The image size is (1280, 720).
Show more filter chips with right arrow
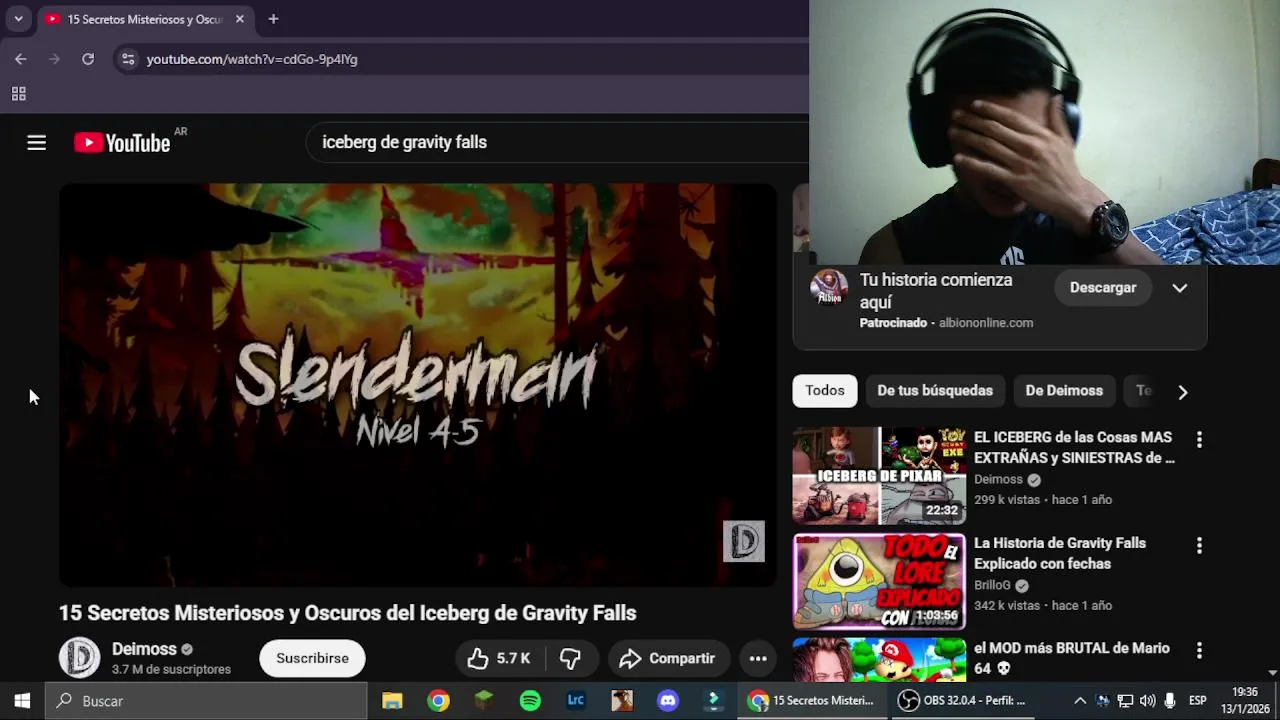click(x=1183, y=392)
